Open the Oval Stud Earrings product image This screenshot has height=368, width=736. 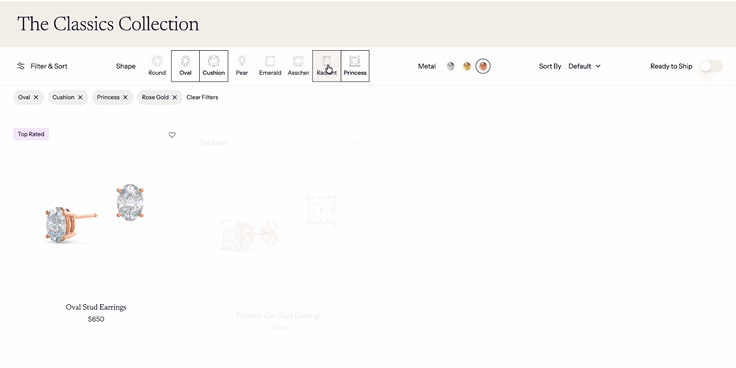click(x=96, y=214)
